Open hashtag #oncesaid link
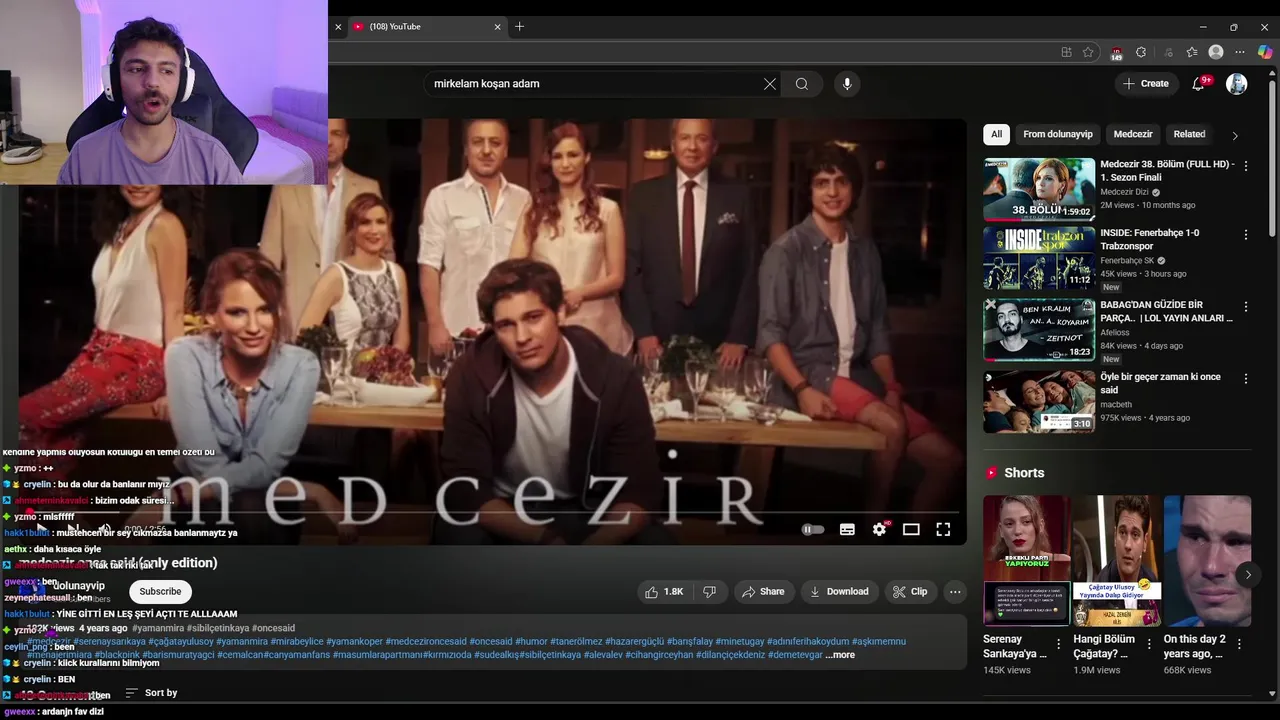The width and height of the screenshot is (1280, 720). point(273,629)
